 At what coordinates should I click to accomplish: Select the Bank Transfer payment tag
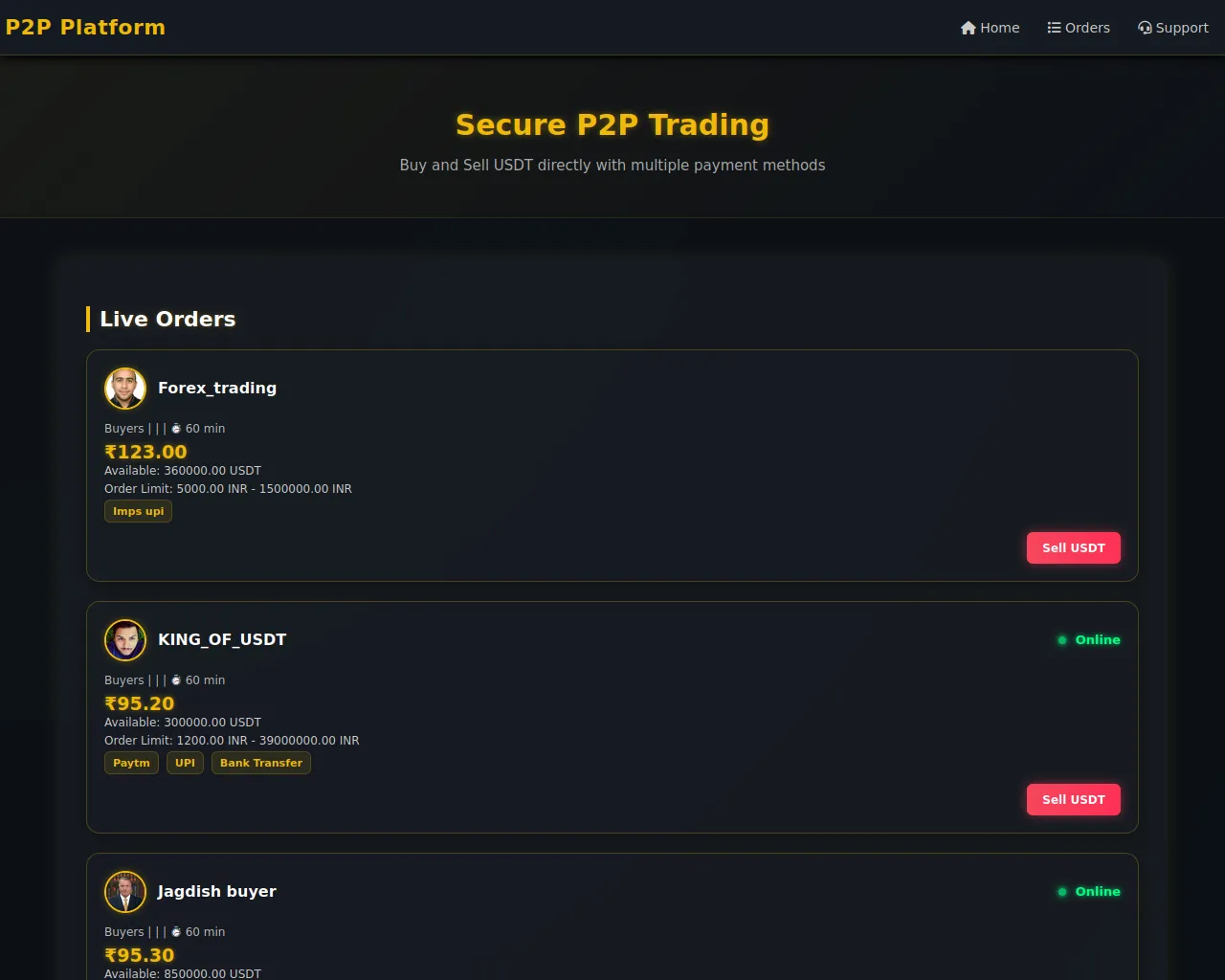pos(261,763)
